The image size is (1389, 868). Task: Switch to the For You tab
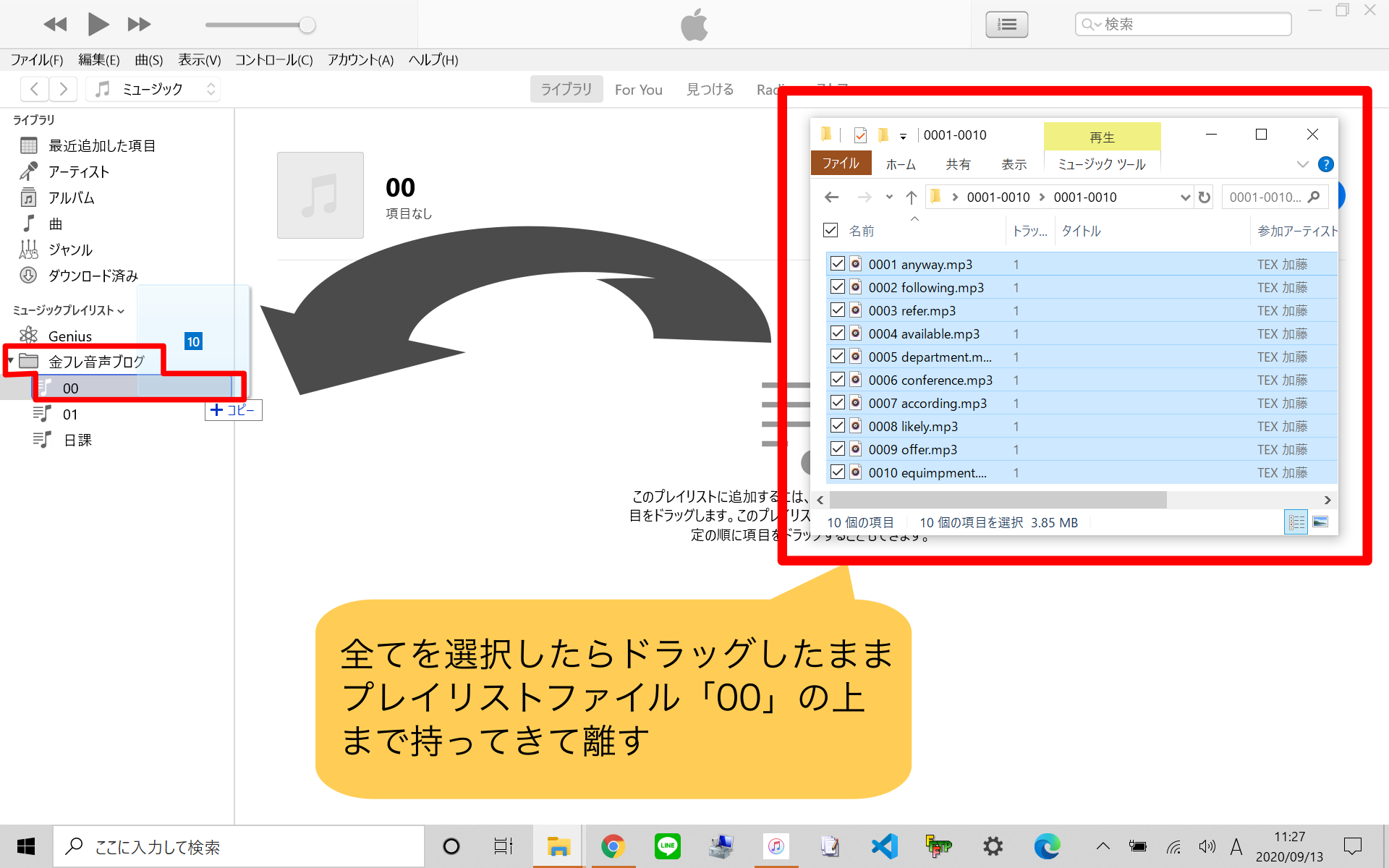[639, 90]
